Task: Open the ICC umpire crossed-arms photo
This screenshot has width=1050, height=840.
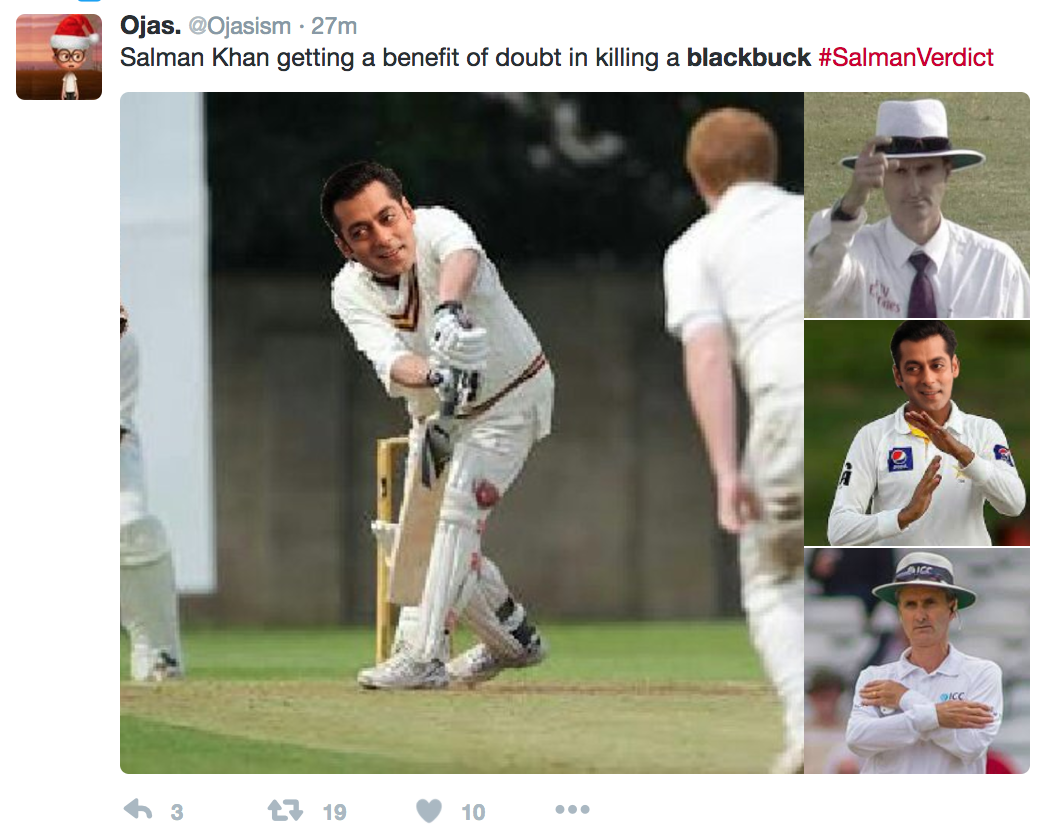Action: point(917,661)
